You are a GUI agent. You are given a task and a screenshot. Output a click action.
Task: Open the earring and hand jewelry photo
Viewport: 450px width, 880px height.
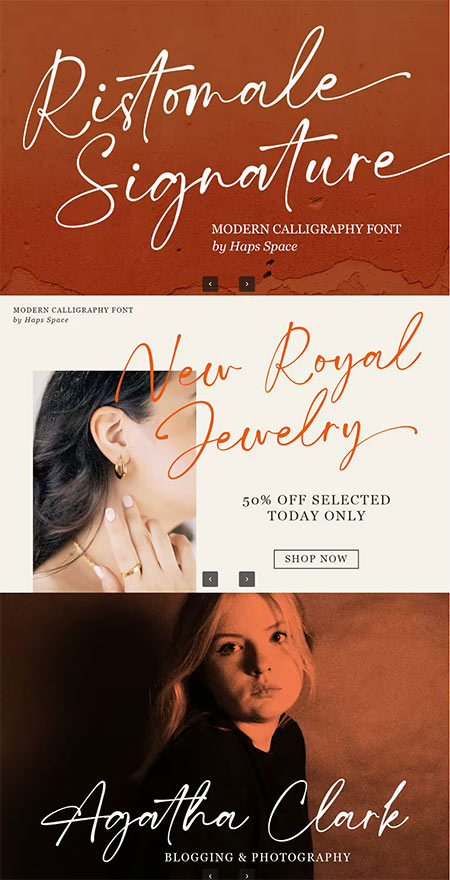[114, 481]
